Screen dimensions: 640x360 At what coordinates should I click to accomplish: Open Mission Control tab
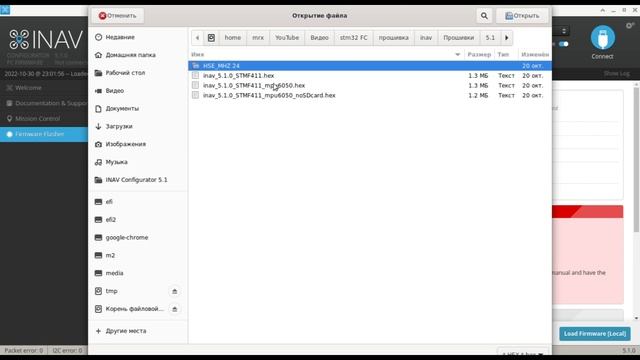tap(44, 119)
